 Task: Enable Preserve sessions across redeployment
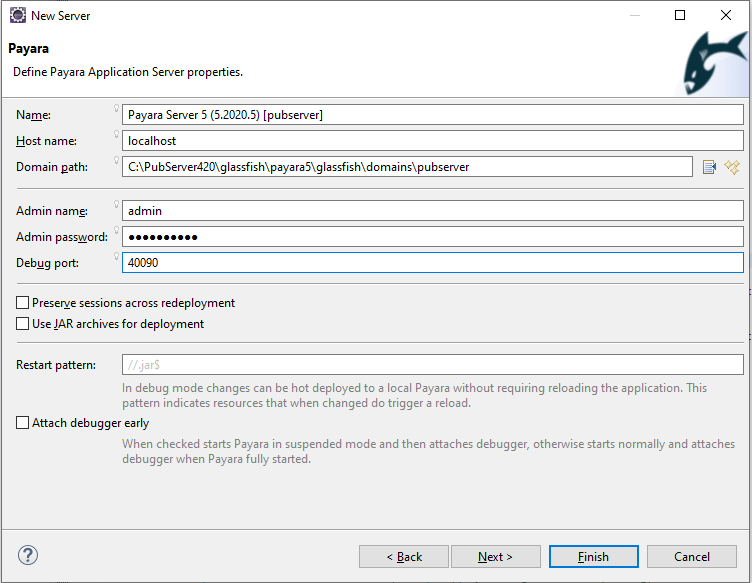(x=23, y=303)
